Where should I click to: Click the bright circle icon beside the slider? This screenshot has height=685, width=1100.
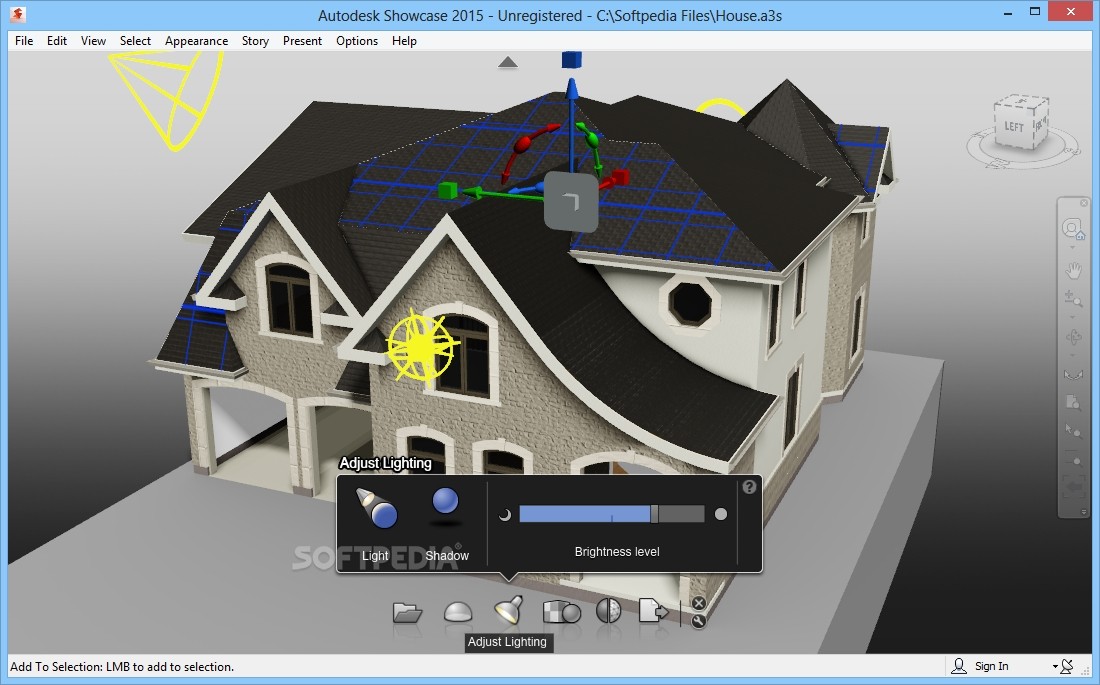pyautogui.click(x=720, y=514)
